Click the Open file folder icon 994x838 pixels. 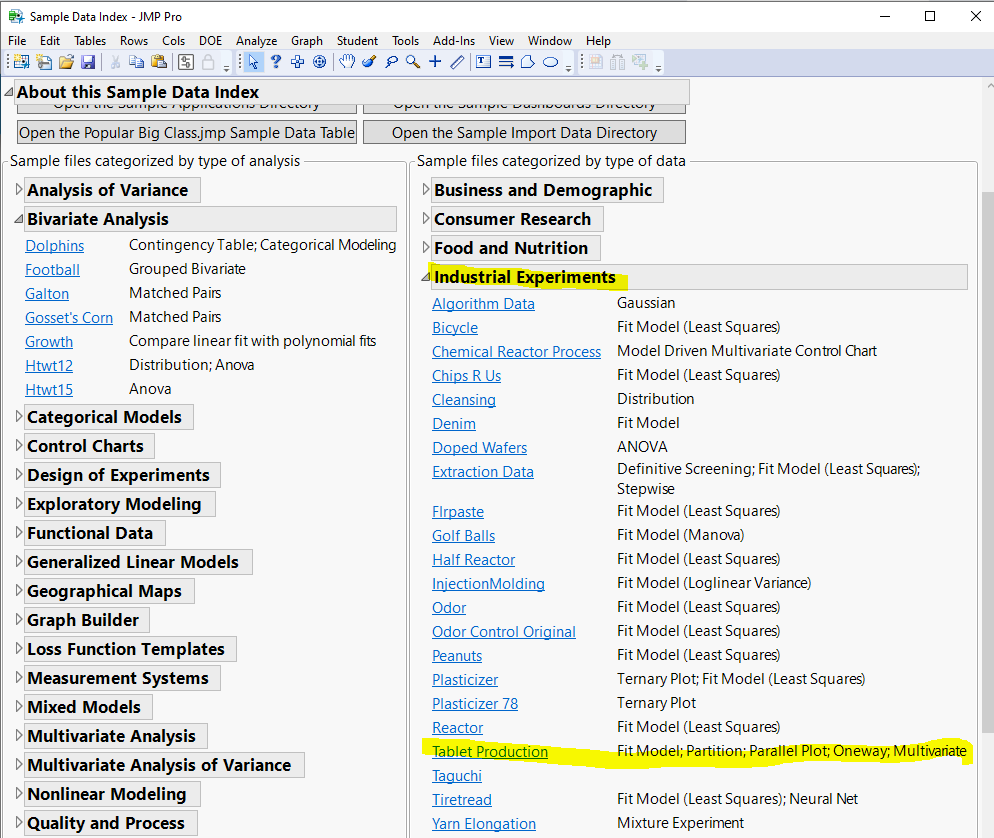pyautogui.click(x=67, y=62)
